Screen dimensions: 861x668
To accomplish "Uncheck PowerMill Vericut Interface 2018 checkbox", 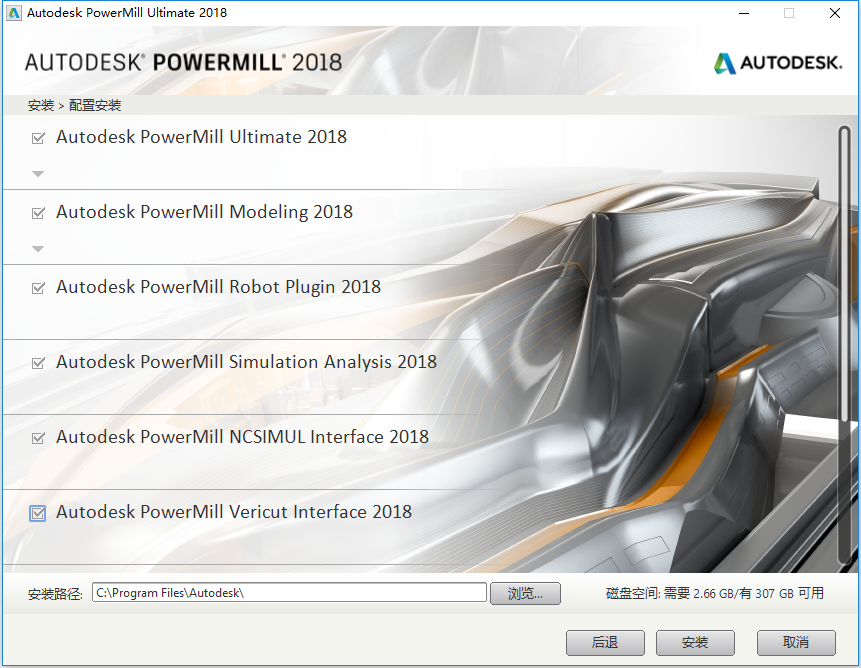I will [37, 513].
